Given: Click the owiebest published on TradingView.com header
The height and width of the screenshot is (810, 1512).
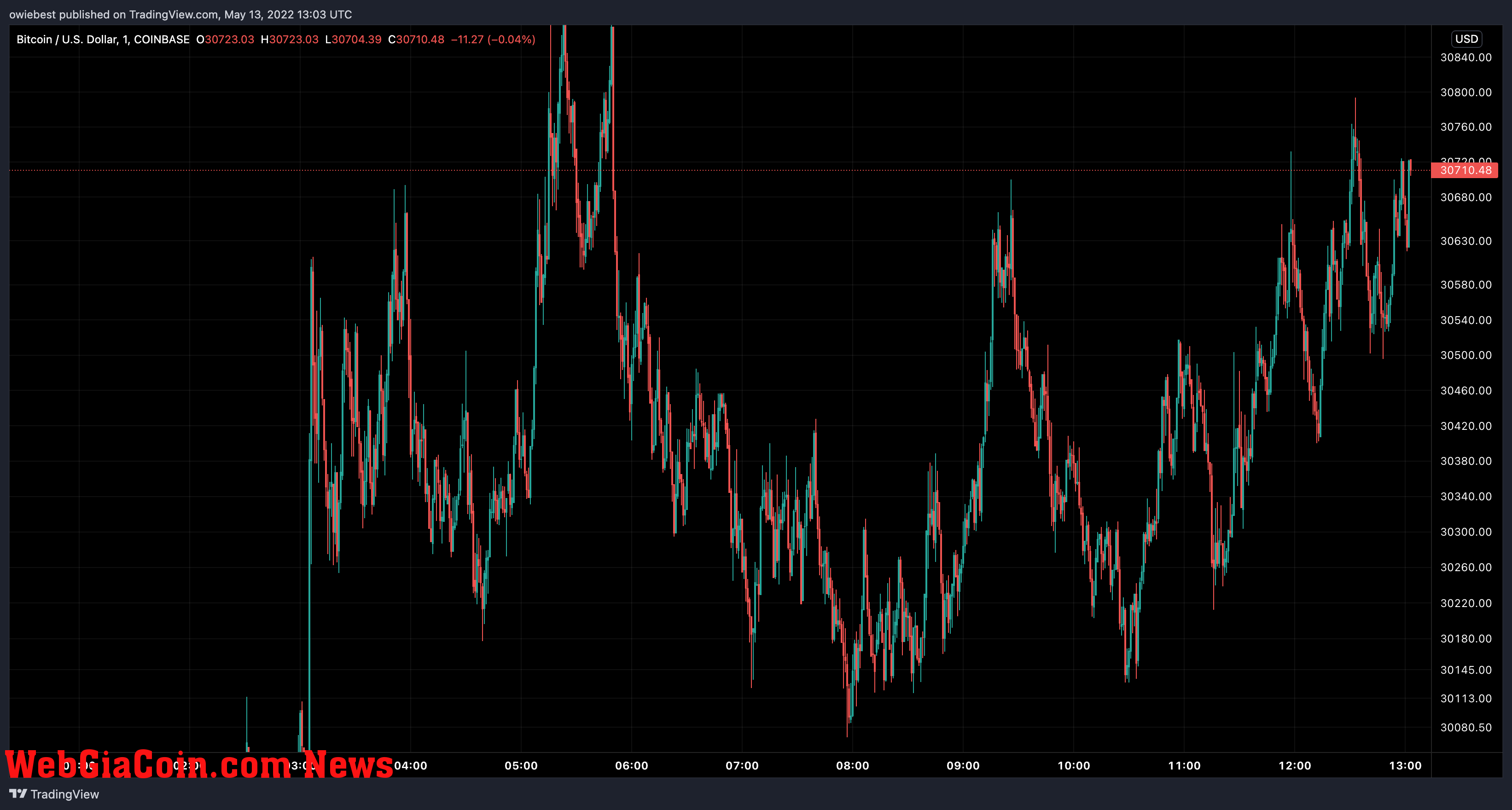Looking at the screenshot, I should (x=180, y=14).
